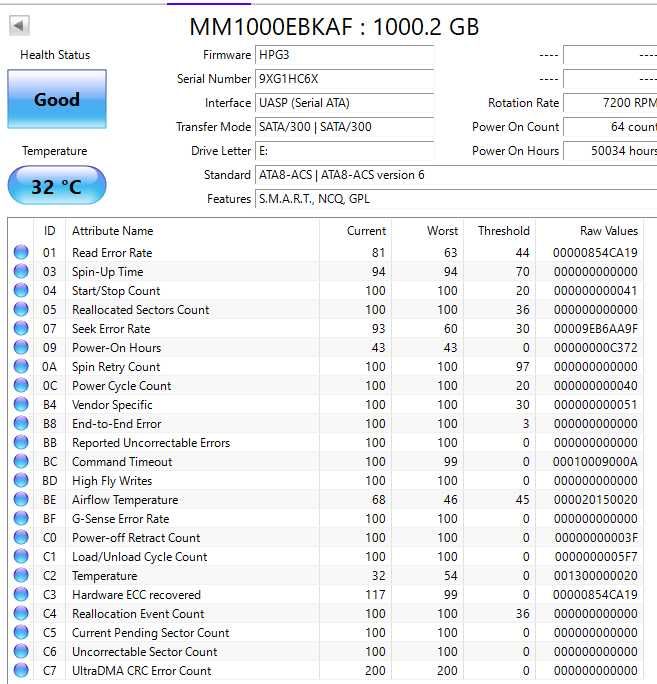Select the Seek Error Rate attribute name
The height and width of the screenshot is (684, 657).
[111, 328]
